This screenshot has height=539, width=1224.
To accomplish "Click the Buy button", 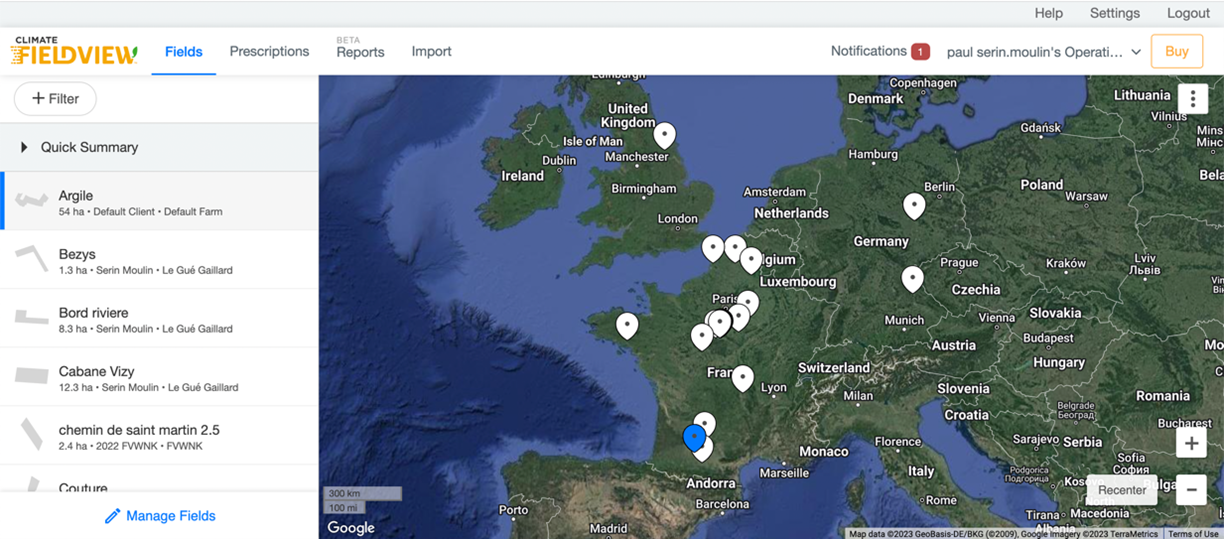I will [1177, 51].
